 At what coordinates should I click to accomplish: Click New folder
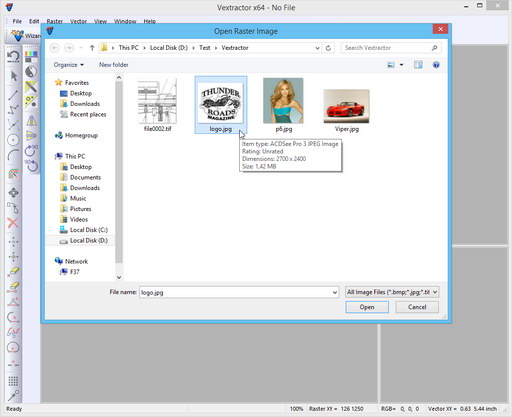click(114, 65)
